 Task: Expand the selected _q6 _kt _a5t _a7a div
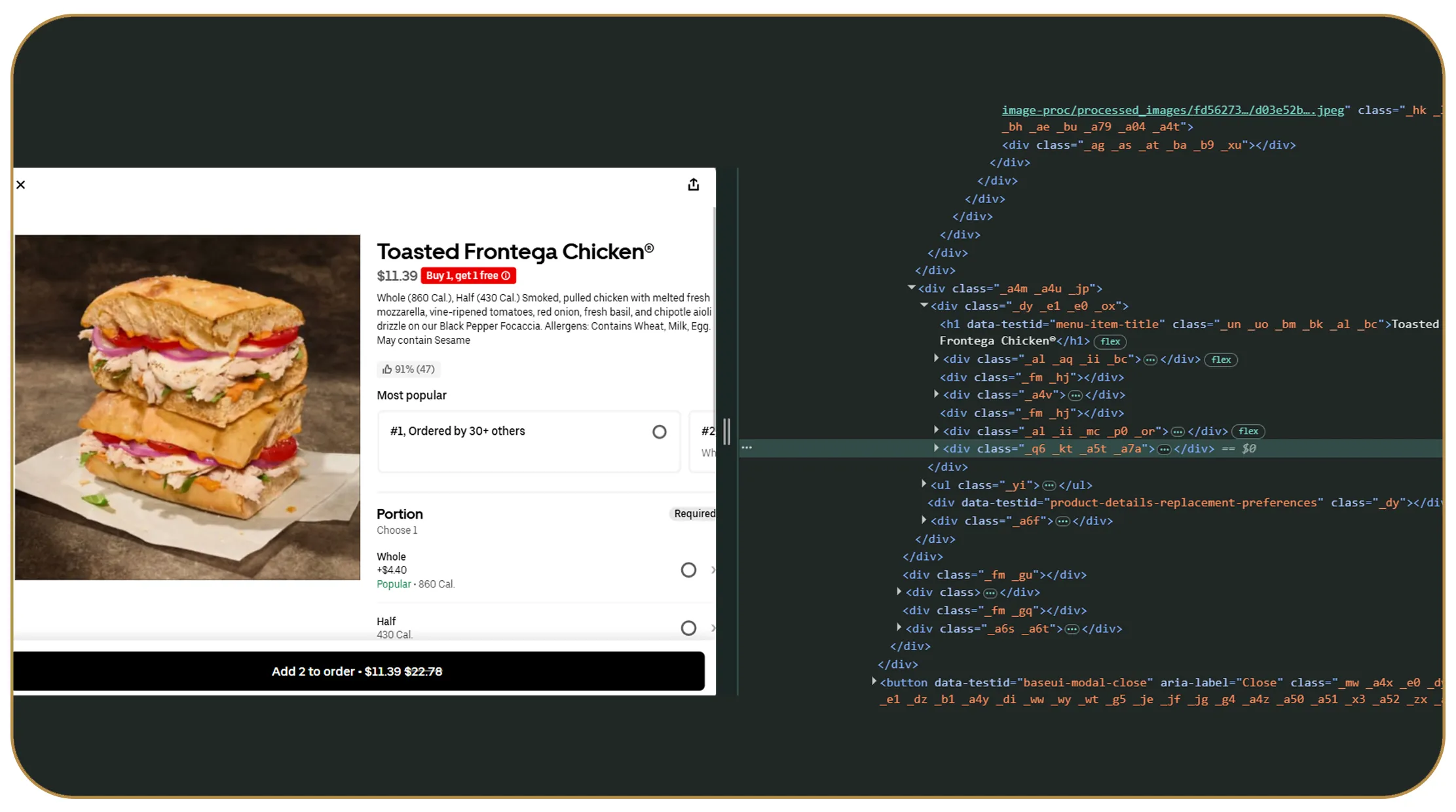936,448
